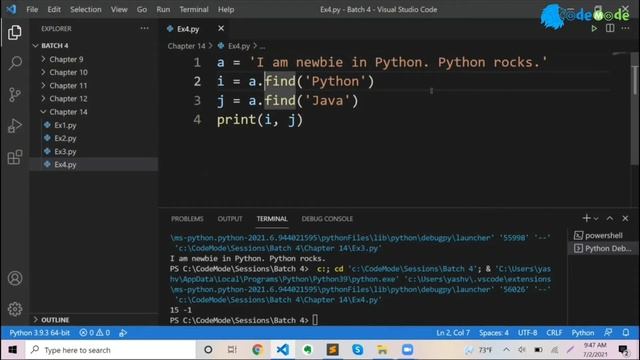Screen dimensions: 640x360
Task: Open notifications bell in status bar
Action: click(626, 333)
